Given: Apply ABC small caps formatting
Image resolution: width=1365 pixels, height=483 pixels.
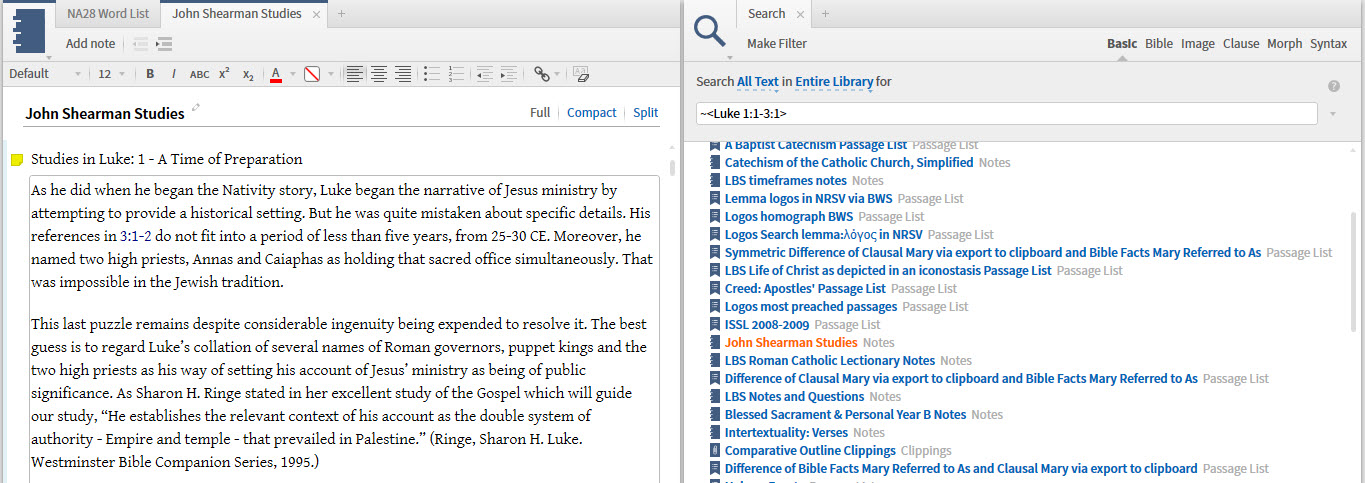Looking at the screenshot, I should 200,74.
